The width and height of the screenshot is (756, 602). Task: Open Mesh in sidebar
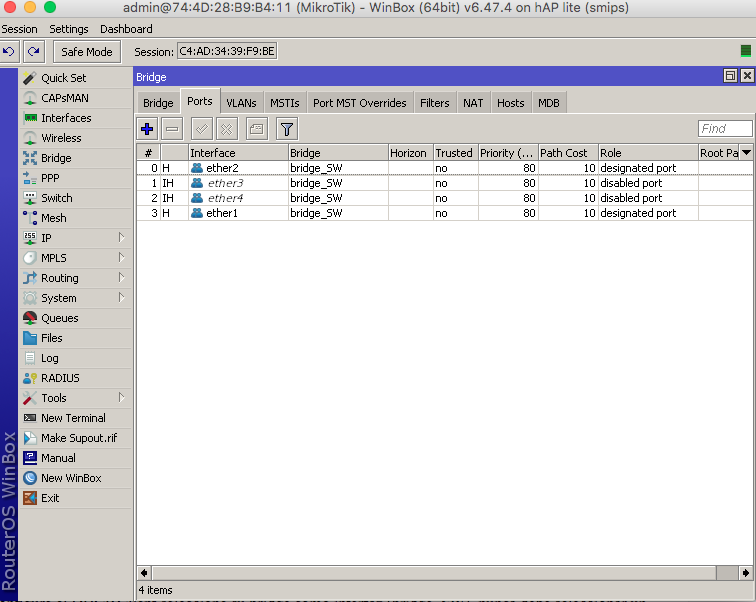75,218
